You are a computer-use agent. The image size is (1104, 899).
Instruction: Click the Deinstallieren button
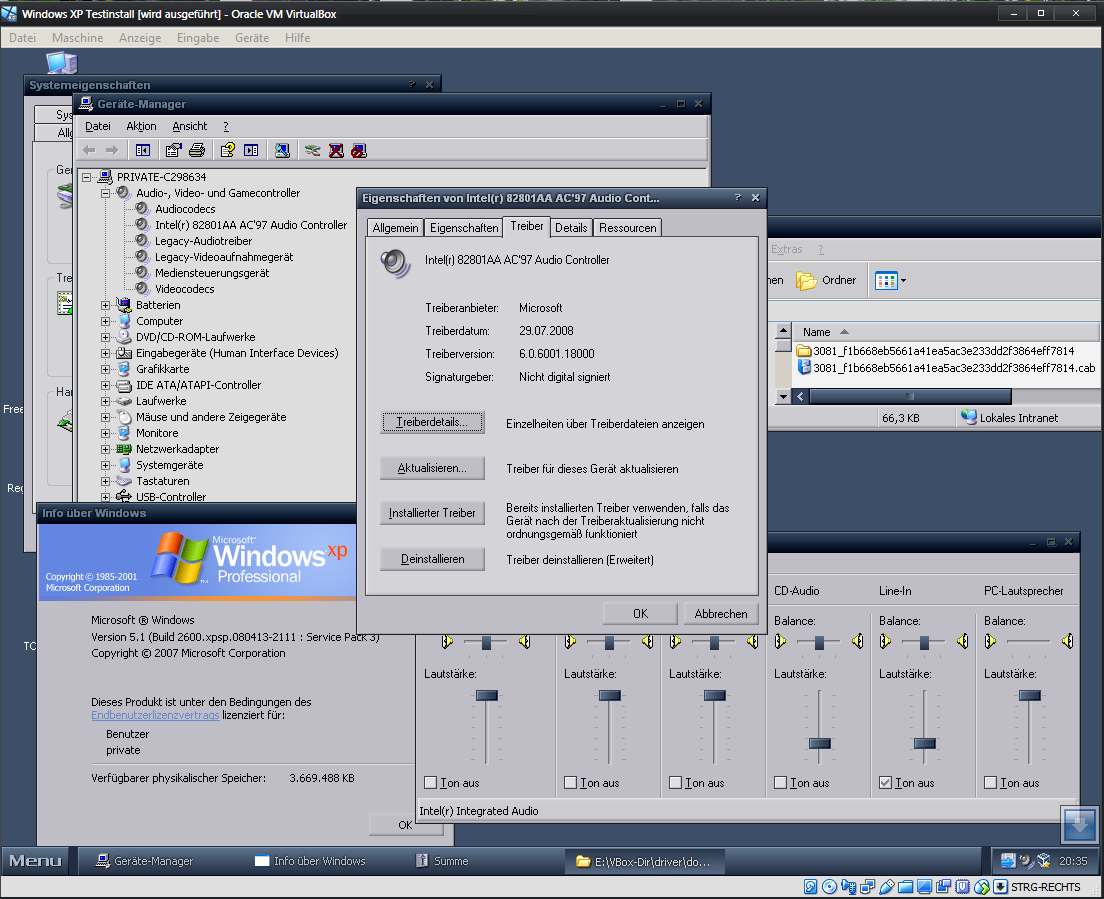432,559
